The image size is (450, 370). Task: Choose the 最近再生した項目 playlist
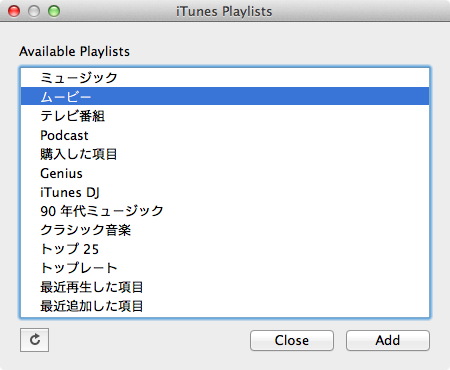point(225,287)
